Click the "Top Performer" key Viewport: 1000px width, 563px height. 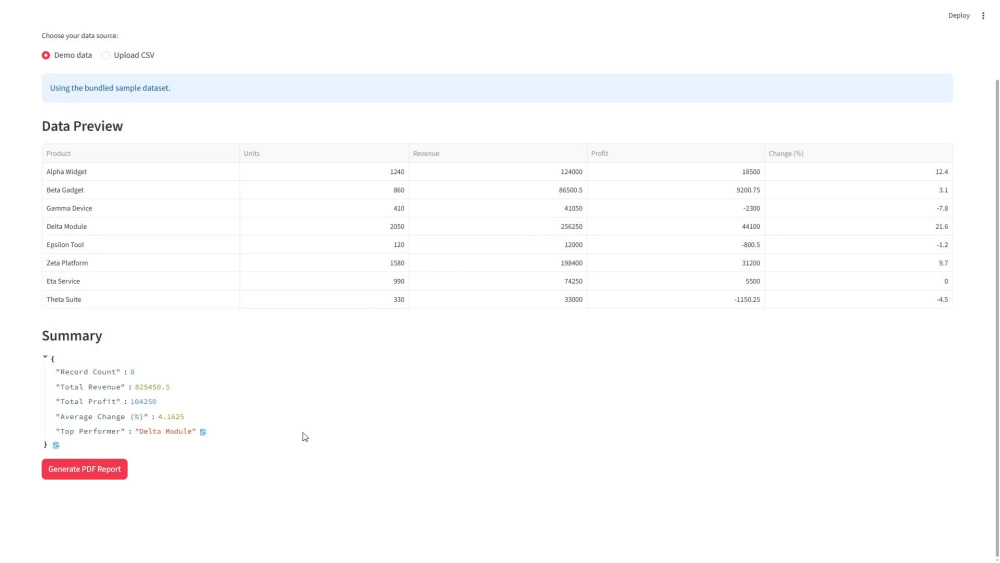(x=90, y=432)
